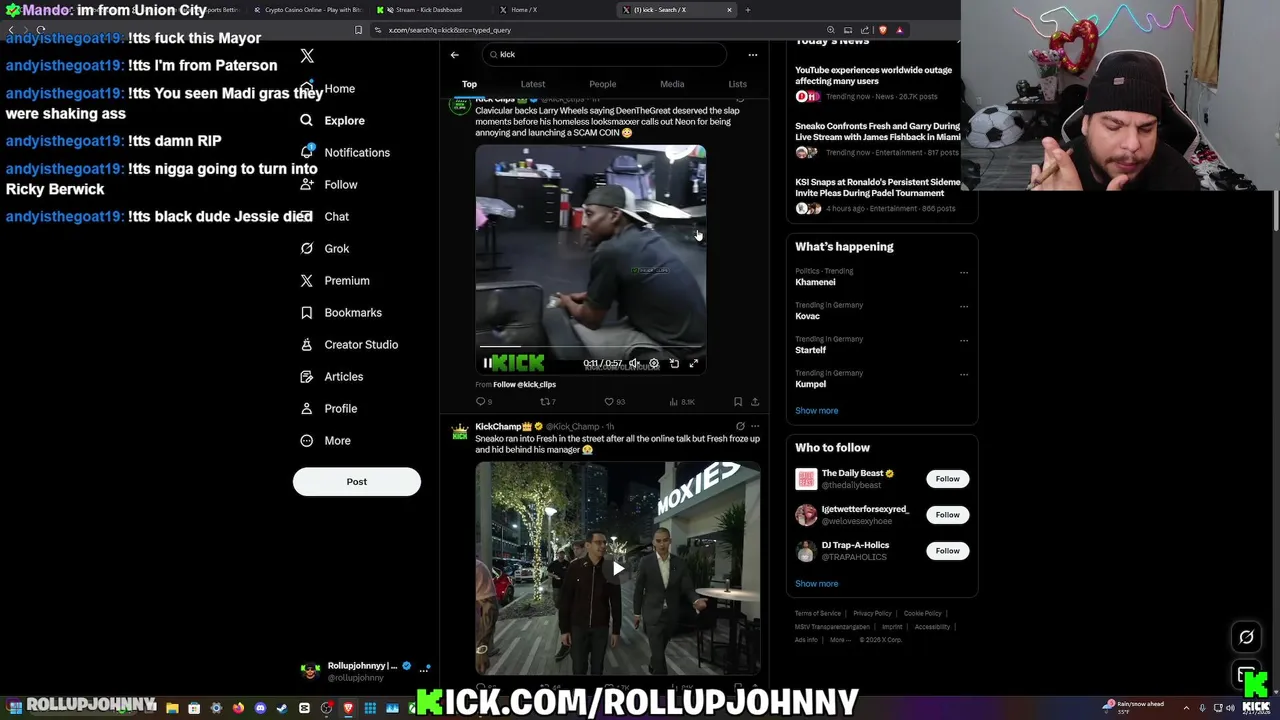The height and width of the screenshot is (720, 1280).
Task: Open options for Khamenei trend
Action: click(964, 272)
